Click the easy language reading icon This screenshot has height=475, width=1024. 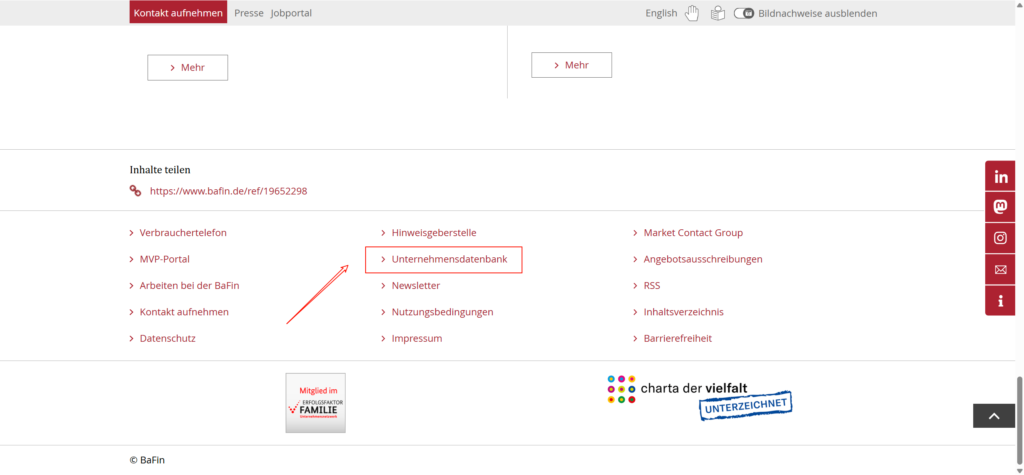717,13
